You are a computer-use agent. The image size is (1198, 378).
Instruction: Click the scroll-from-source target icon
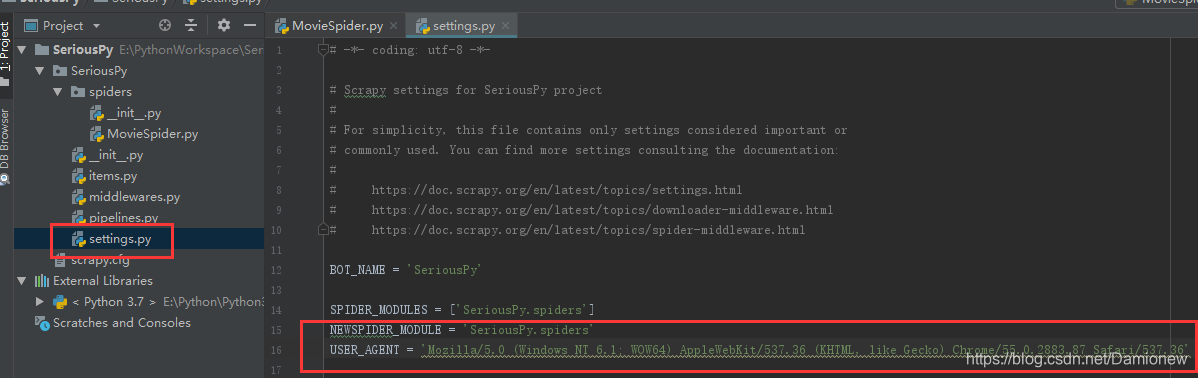[165, 25]
